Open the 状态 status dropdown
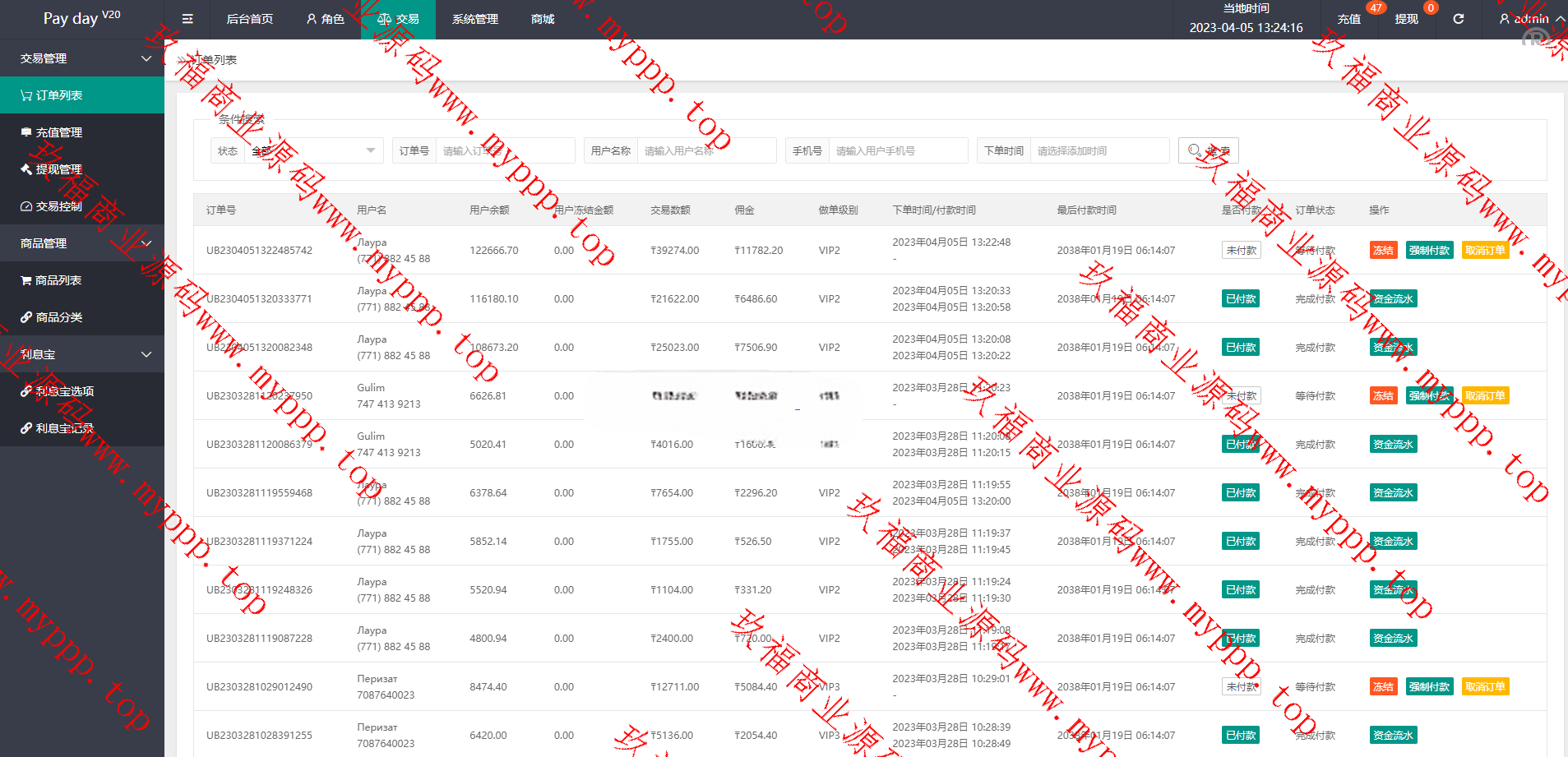 (313, 151)
